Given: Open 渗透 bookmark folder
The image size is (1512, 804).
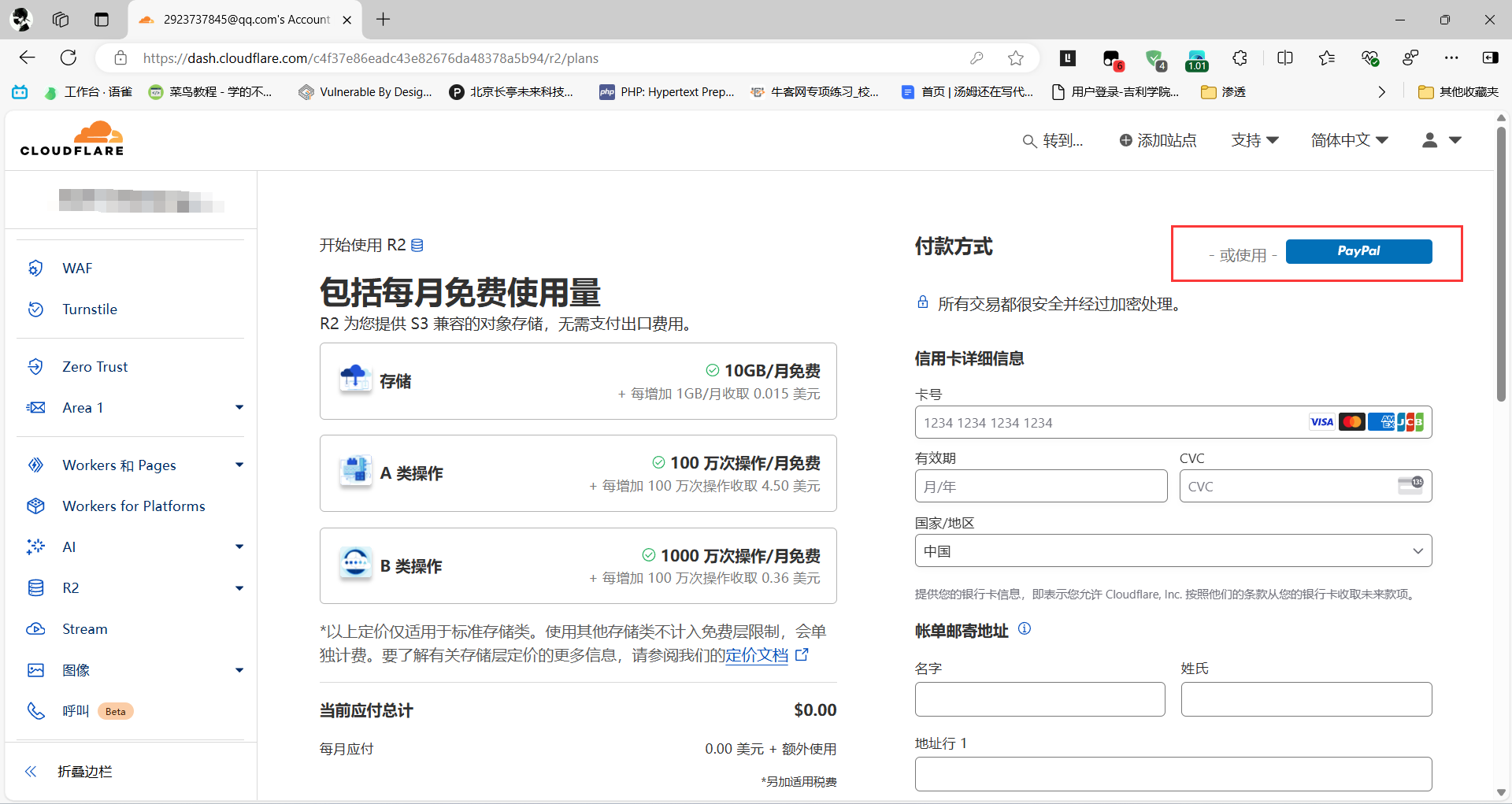Looking at the screenshot, I should [1224, 92].
